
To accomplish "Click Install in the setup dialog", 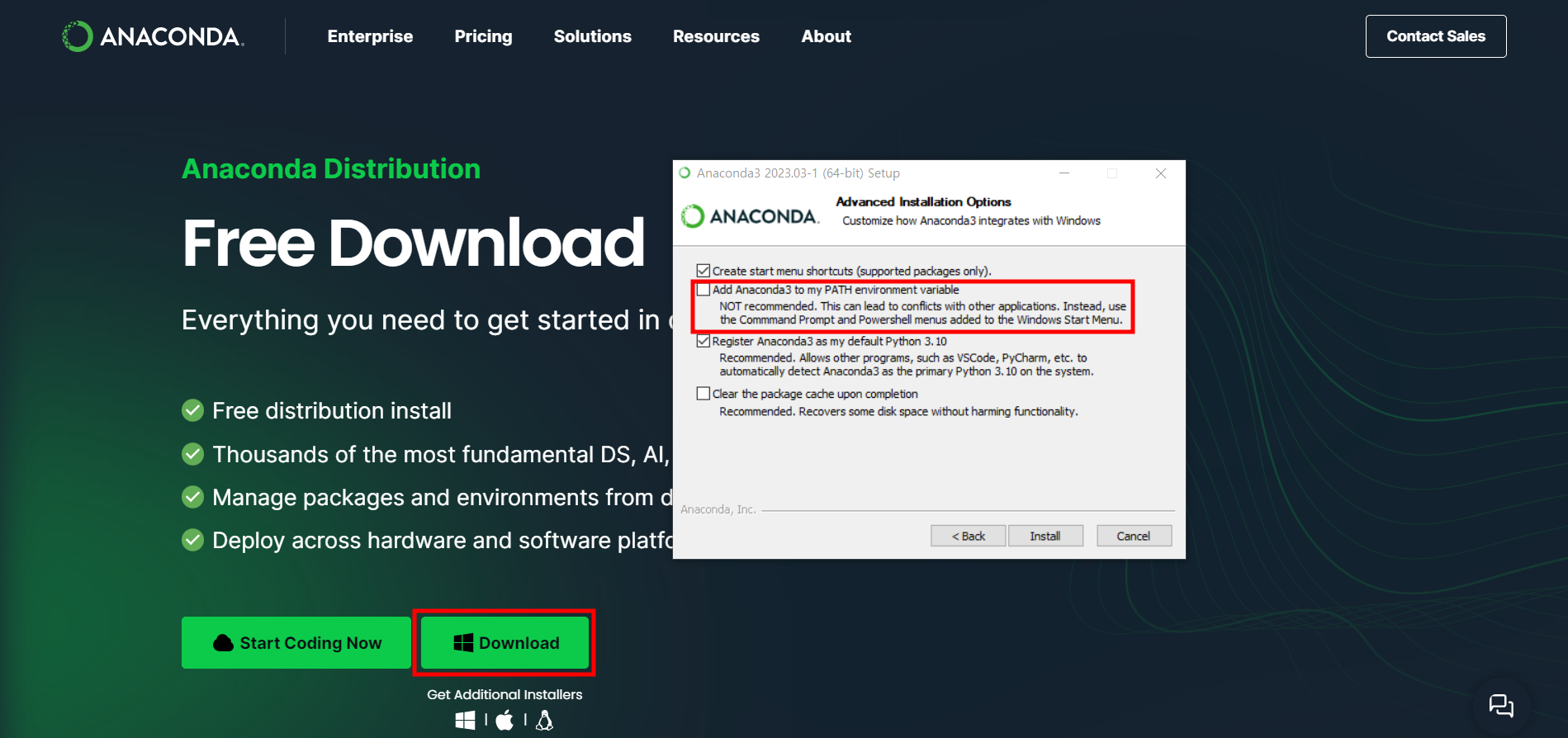I will pos(1045,536).
